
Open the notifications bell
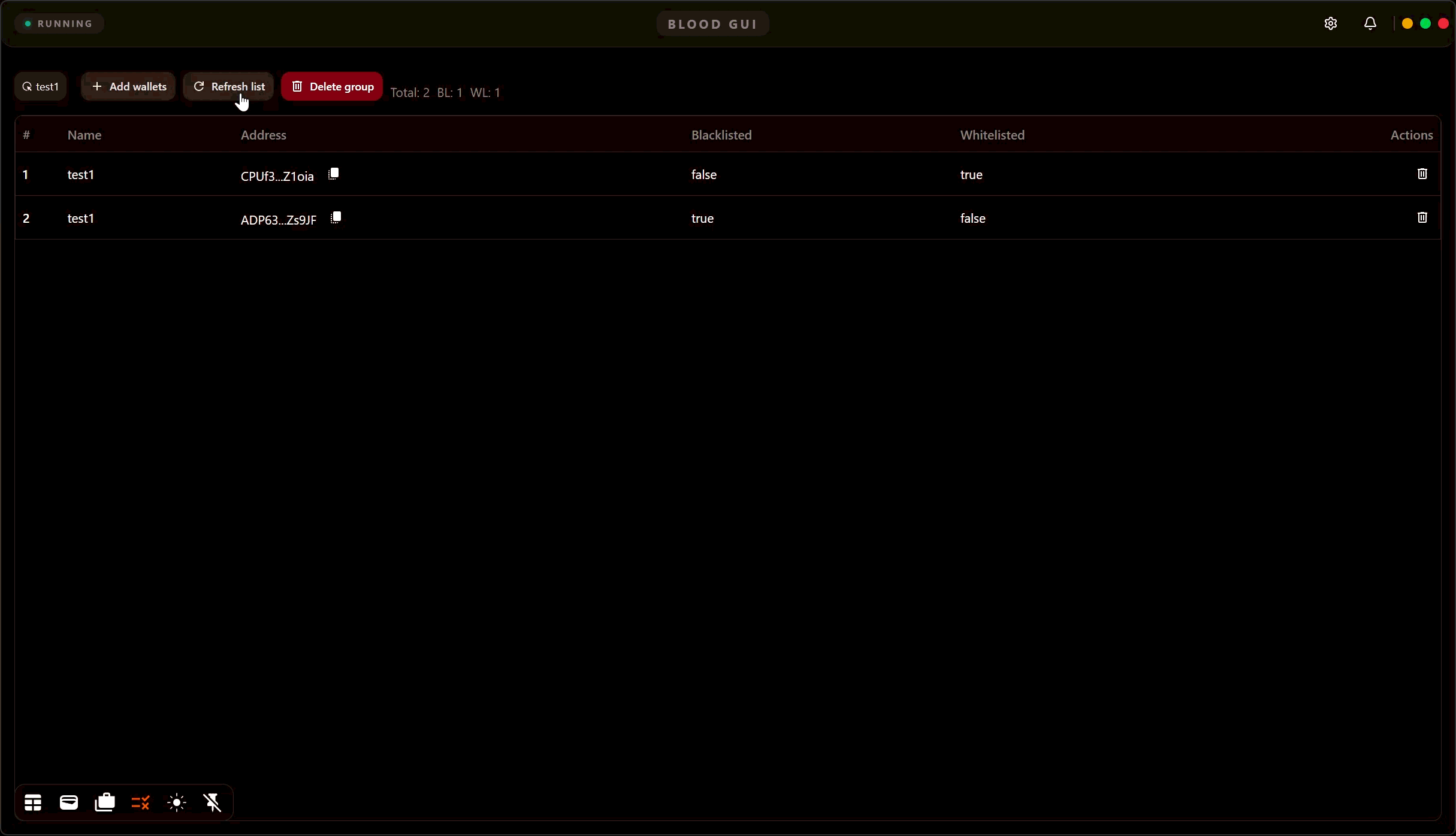click(1370, 23)
